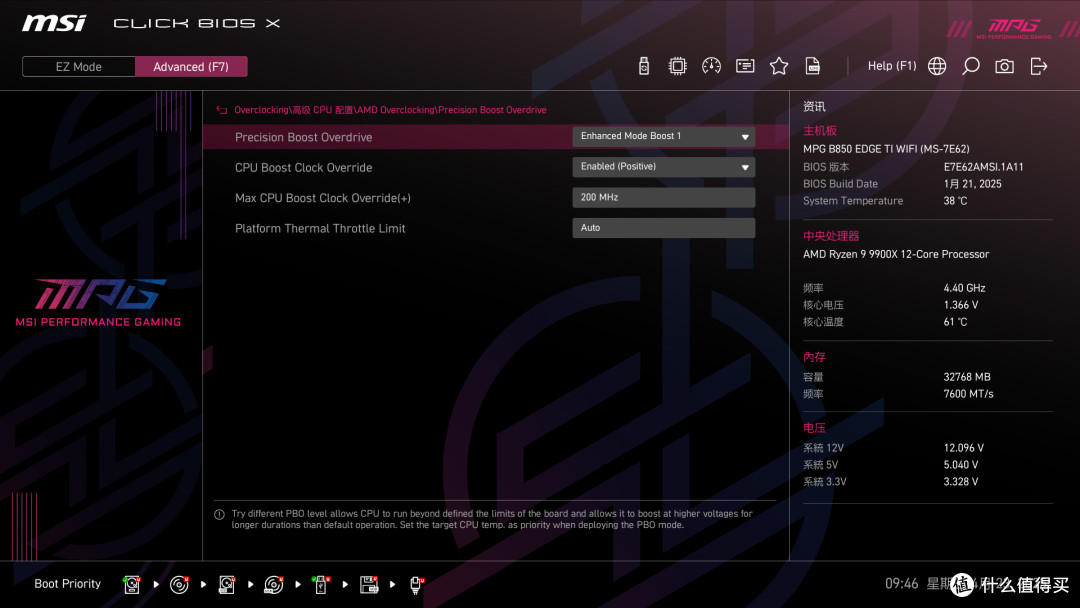Click the 61 °C core temperature value
The width and height of the screenshot is (1080, 608).
955,322
